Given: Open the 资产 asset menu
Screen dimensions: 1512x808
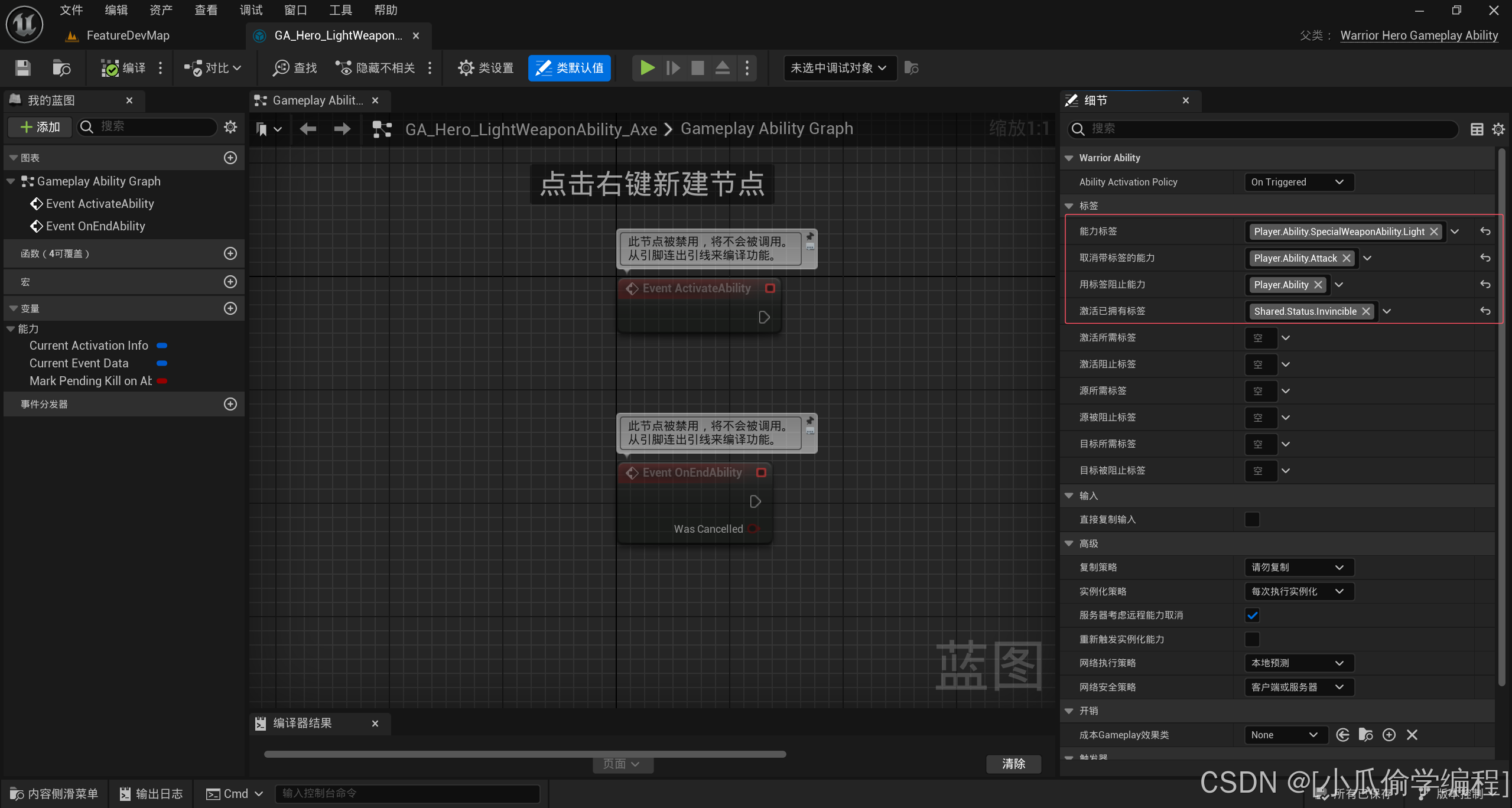Looking at the screenshot, I should coord(161,10).
